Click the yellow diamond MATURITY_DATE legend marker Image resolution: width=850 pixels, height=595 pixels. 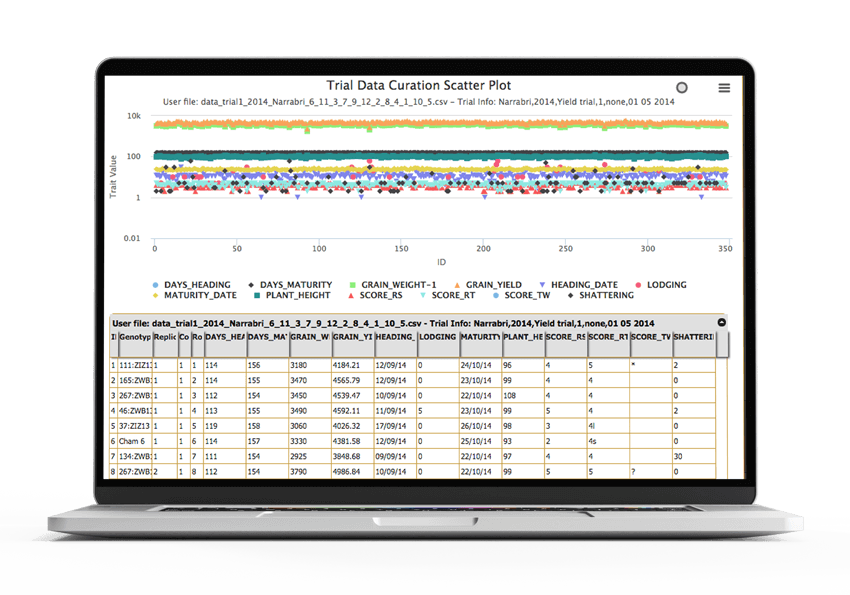pyautogui.click(x=155, y=296)
